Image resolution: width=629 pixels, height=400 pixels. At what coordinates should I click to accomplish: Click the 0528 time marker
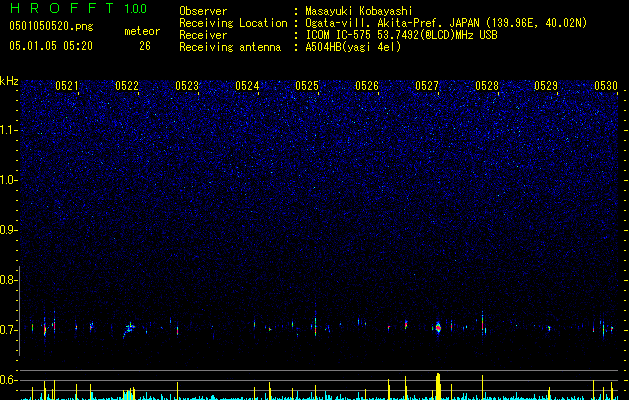[x=487, y=85]
